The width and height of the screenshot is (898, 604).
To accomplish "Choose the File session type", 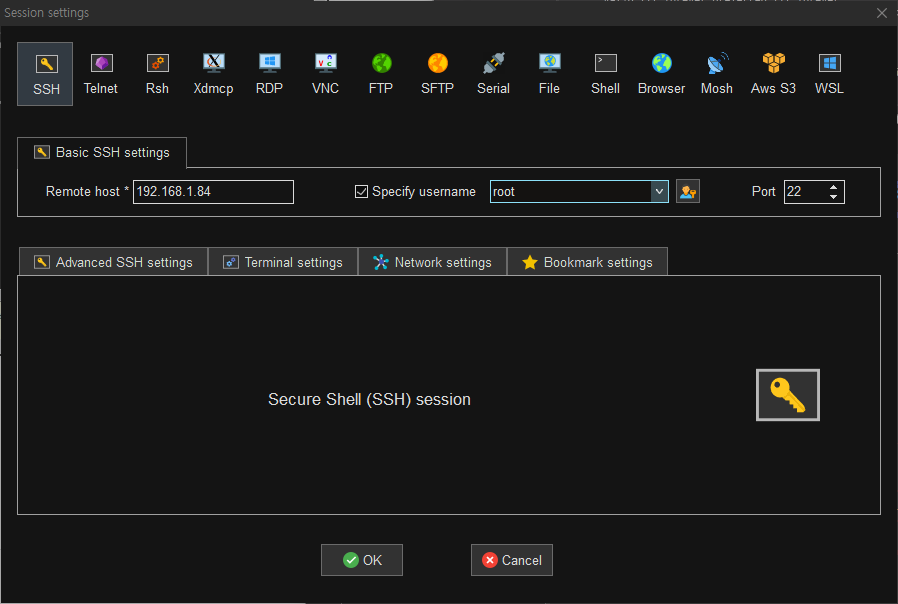I will (x=549, y=74).
